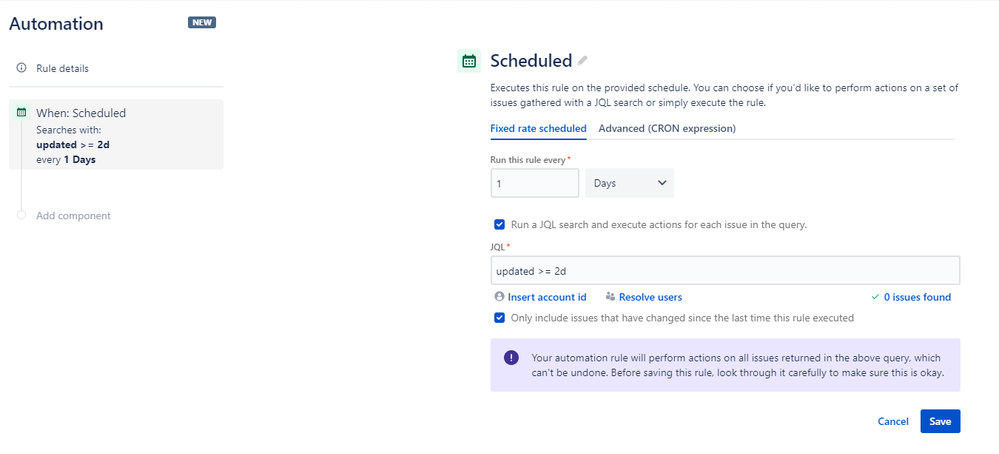
Task: Click the green calendar icon in sidebar trigger
Action: pyautogui.click(x=21, y=113)
